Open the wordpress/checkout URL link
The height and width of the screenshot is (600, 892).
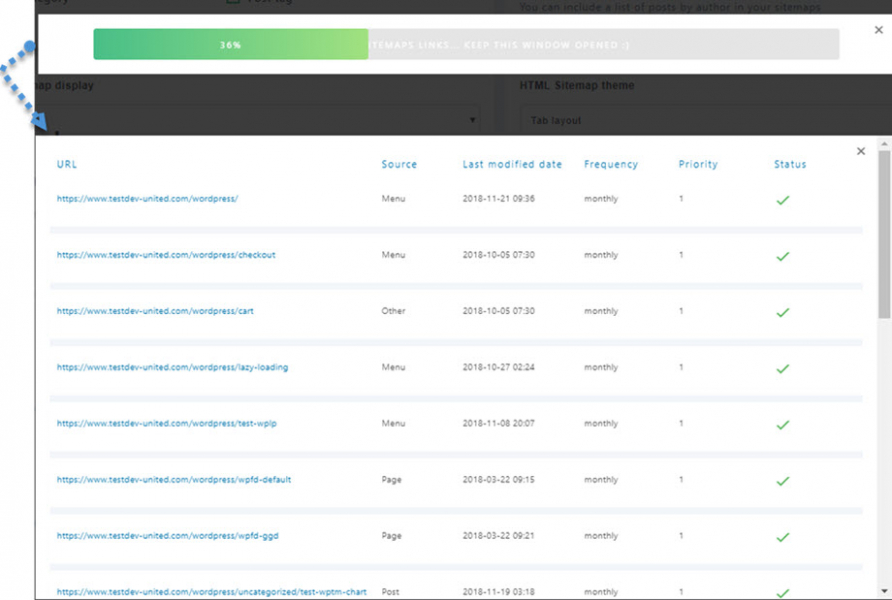166,255
